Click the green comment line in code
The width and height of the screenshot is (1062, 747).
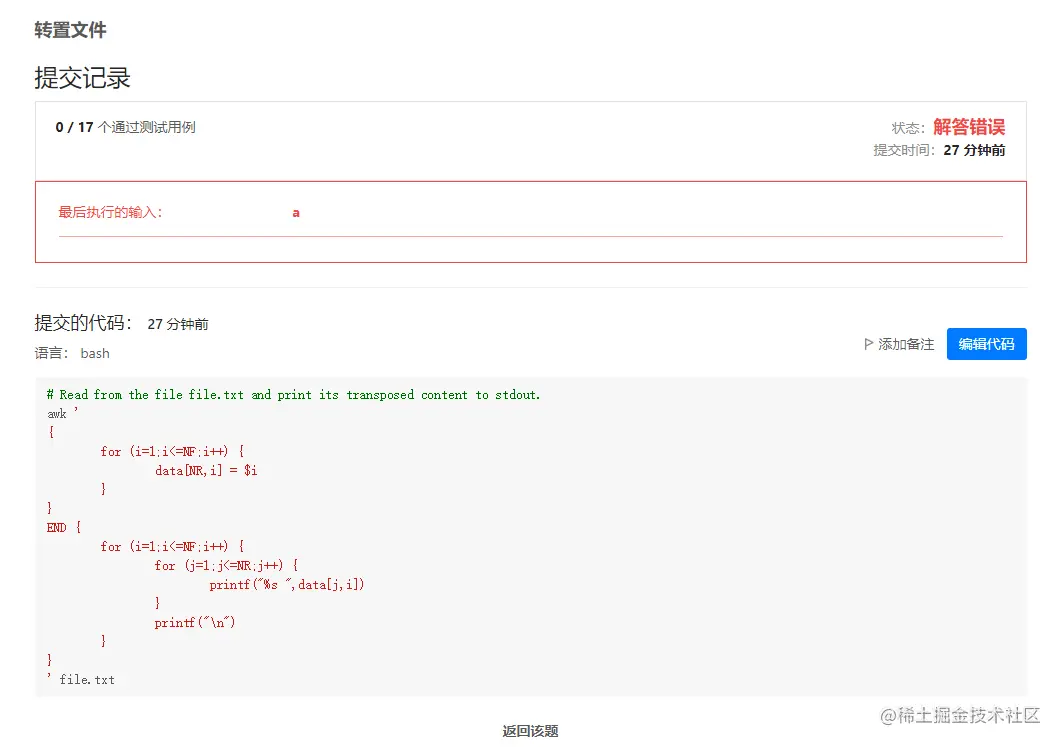click(x=293, y=395)
